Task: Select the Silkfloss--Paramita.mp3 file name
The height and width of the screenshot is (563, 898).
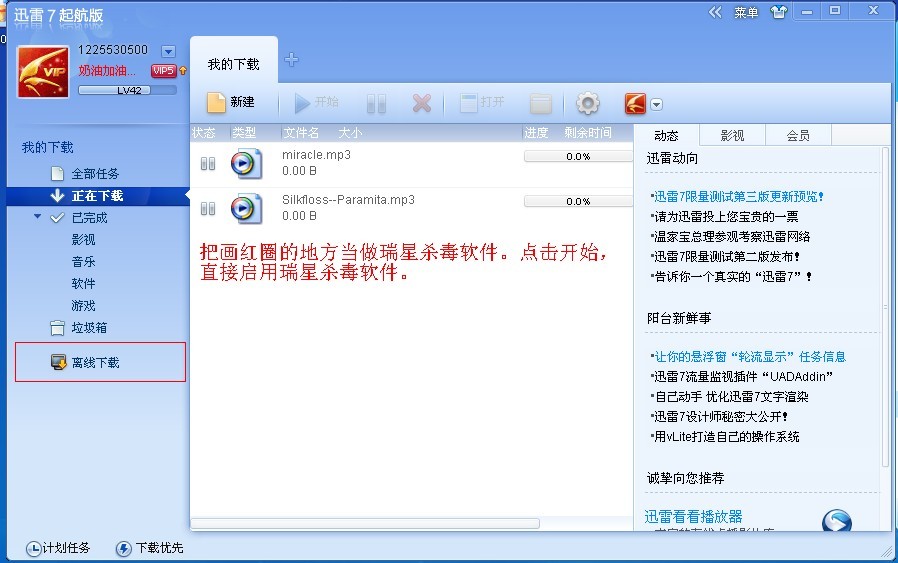Action: pos(348,200)
